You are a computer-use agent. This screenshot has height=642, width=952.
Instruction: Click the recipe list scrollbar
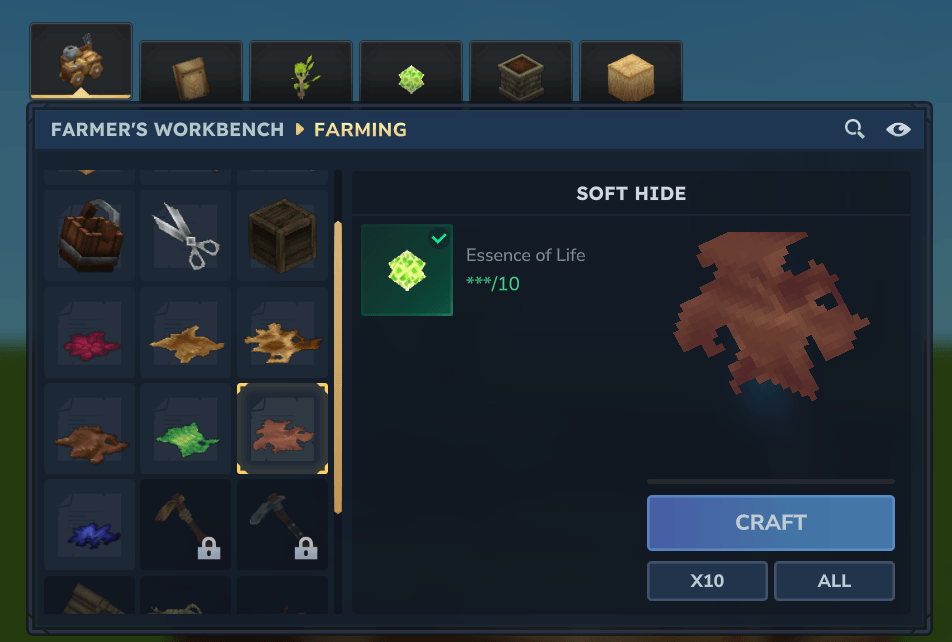click(338, 367)
